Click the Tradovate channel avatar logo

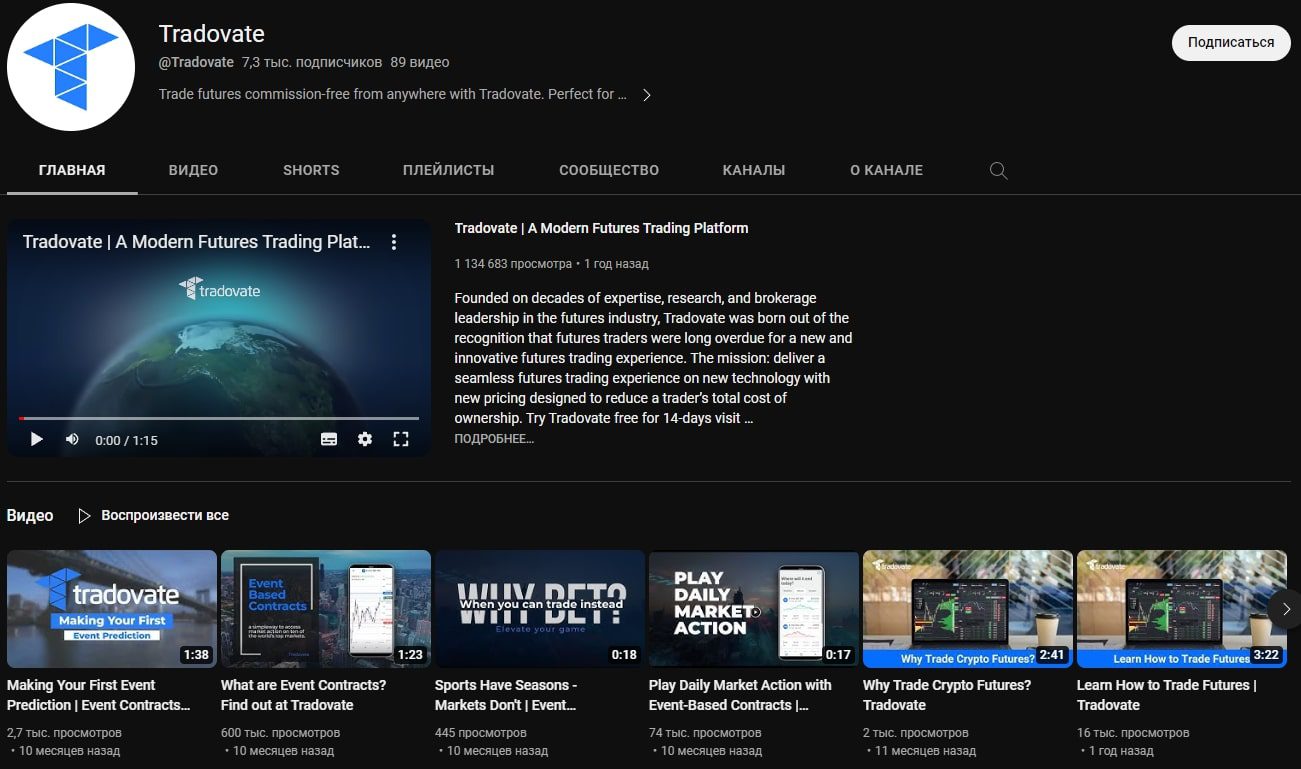(70, 66)
